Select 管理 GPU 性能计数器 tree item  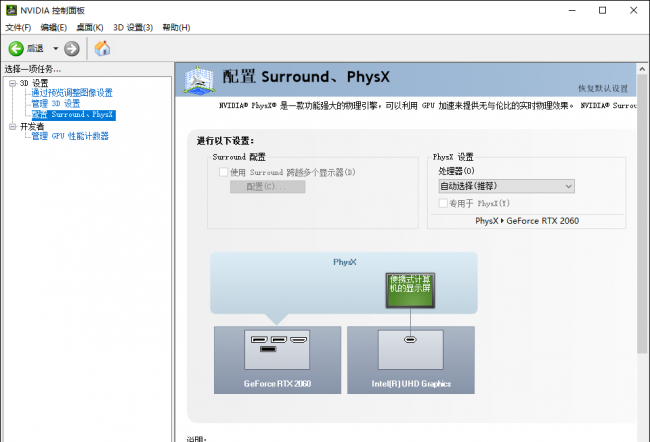70,136
